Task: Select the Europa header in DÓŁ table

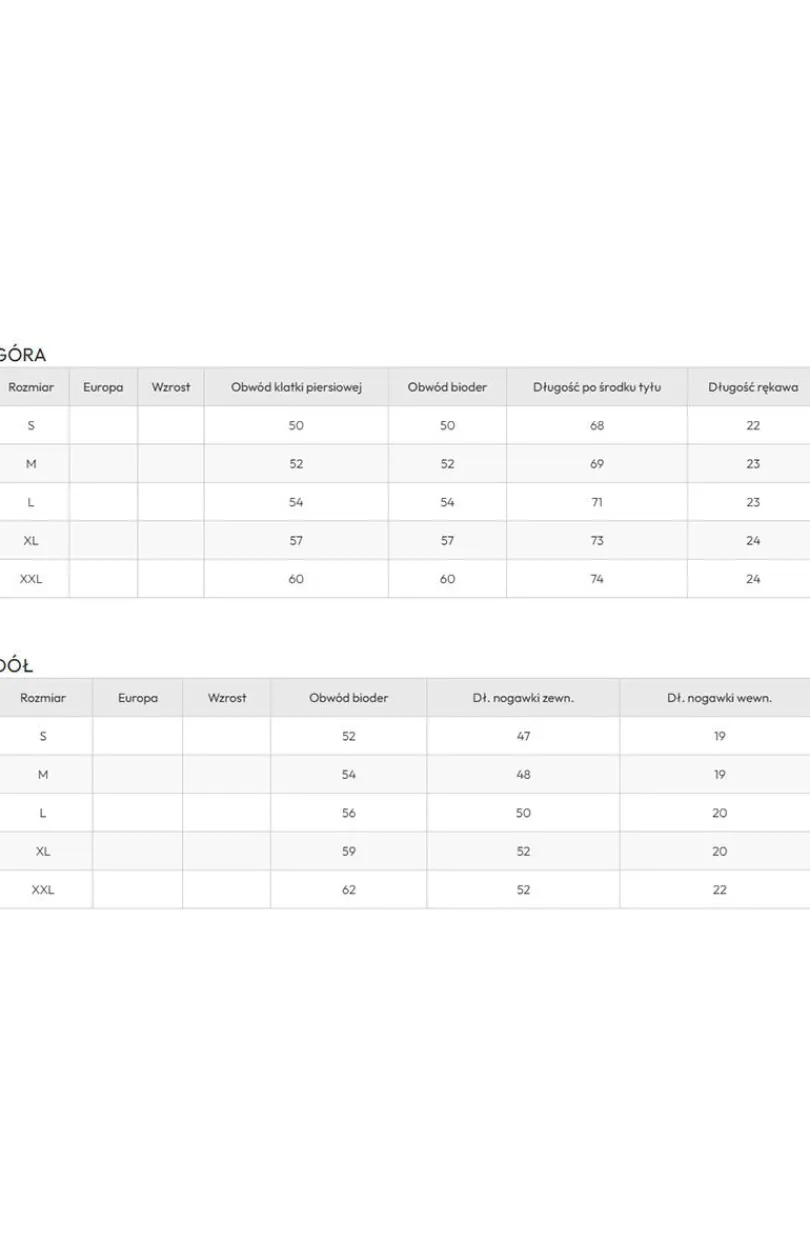Action: [x=138, y=698]
